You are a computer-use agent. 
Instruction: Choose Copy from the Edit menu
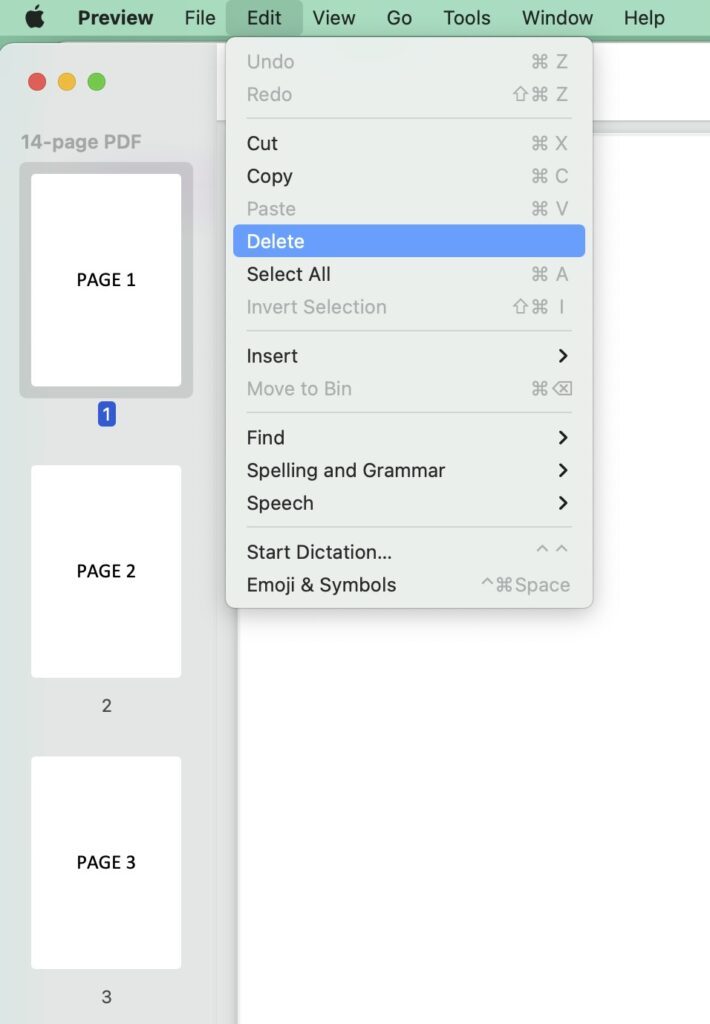(x=269, y=176)
